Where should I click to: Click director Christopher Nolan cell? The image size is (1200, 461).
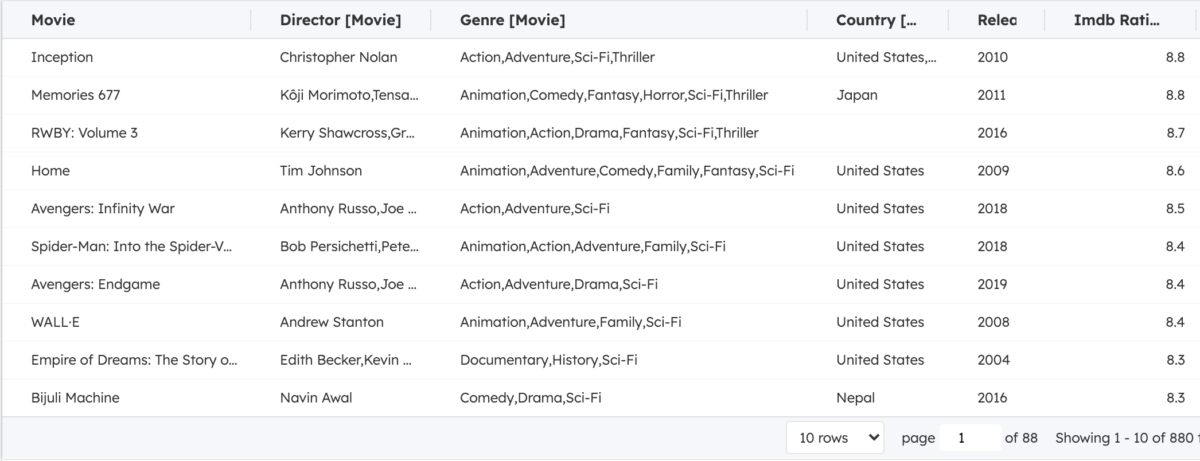(340, 58)
